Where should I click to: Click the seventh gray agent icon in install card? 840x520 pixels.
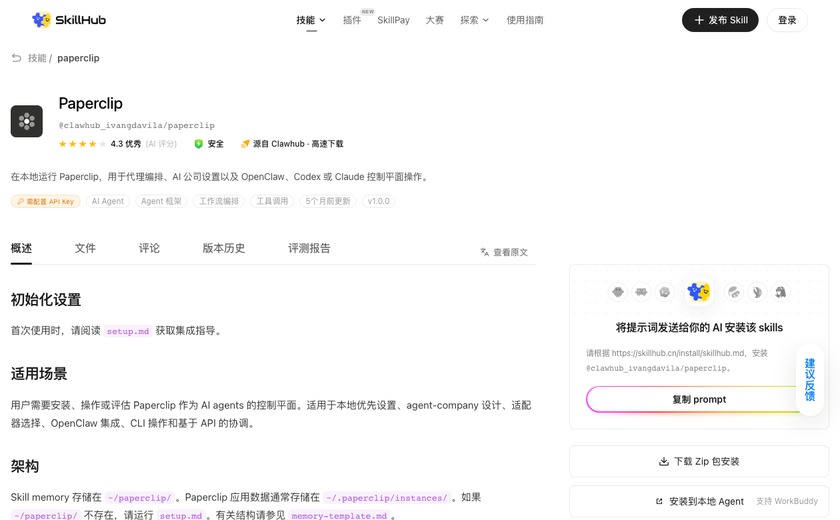(781, 292)
